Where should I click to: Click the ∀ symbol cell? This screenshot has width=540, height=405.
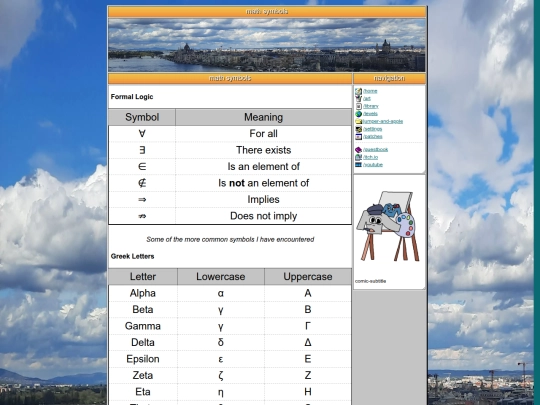pyautogui.click(x=142, y=134)
